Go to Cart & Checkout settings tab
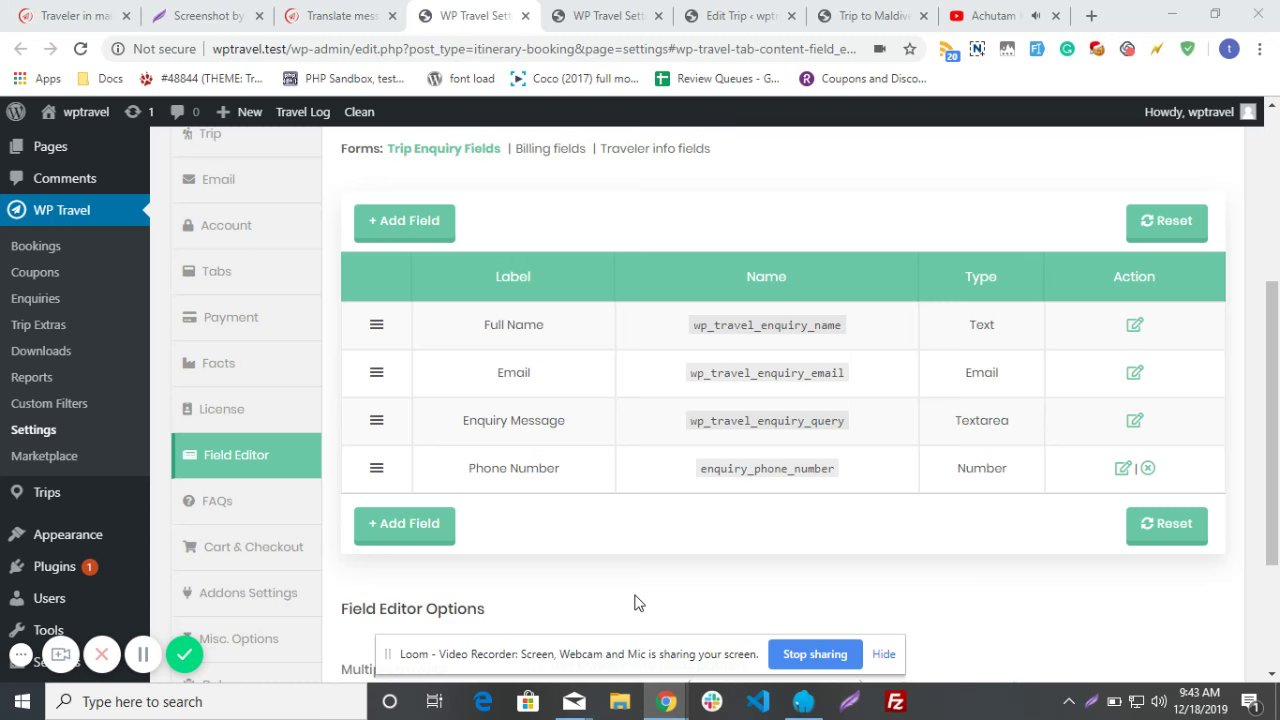The height and width of the screenshot is (720, 1280). pyautogui.click(x=246, y=547)
